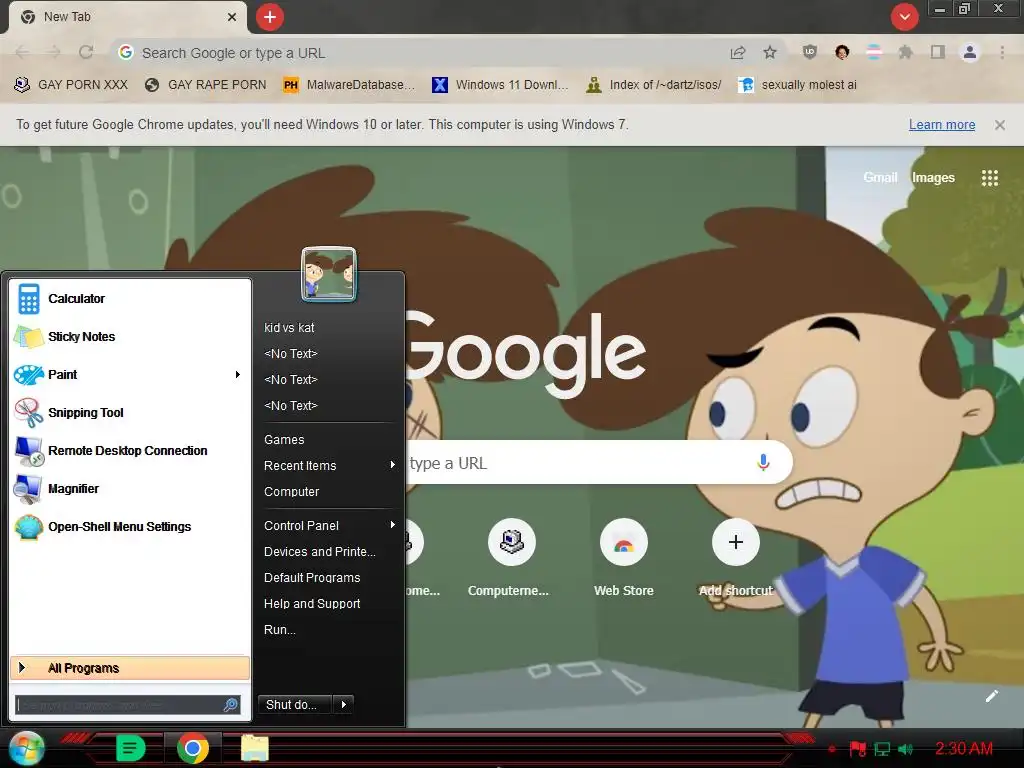Open Calculator from the Start menu

[130, 299]
